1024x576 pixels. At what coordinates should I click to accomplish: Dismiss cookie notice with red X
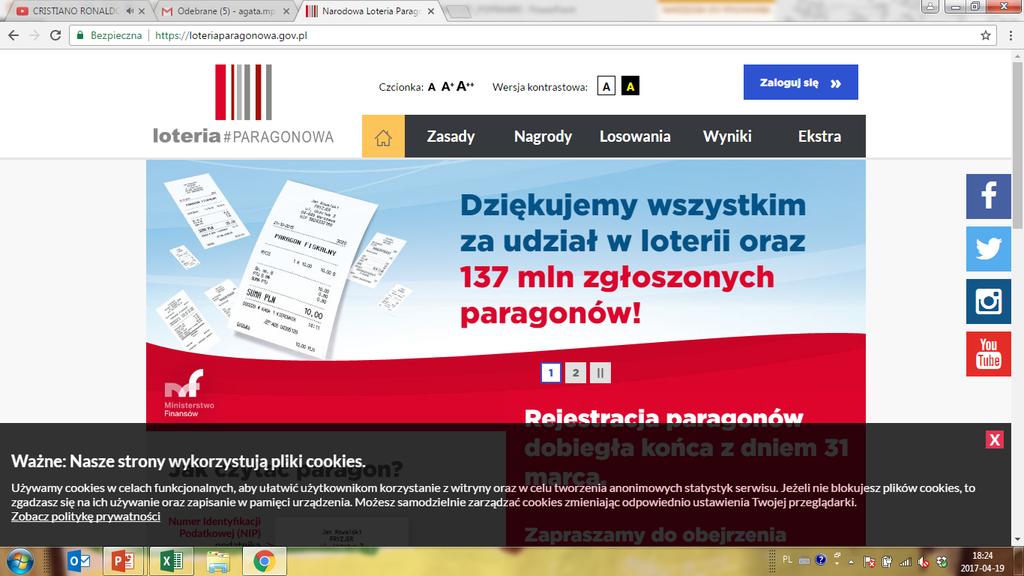point(995,440)
